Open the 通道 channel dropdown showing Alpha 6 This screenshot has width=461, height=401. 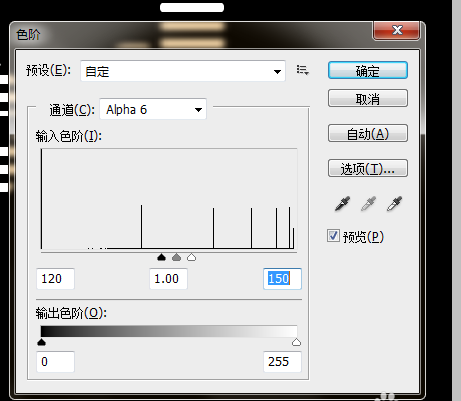coord(153,109)
